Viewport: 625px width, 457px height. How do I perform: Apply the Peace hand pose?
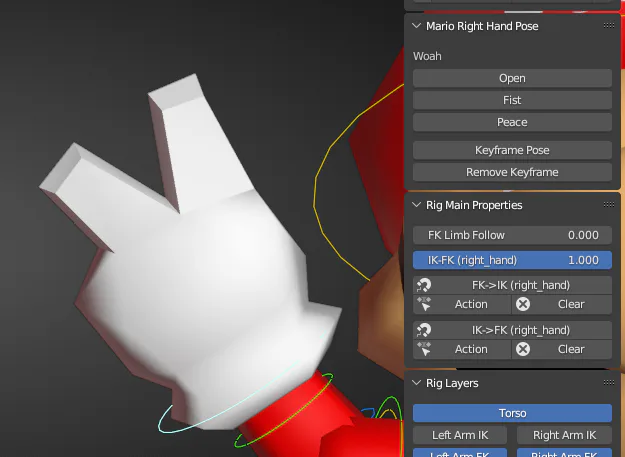pyautogui.click(x=512, y=122)
